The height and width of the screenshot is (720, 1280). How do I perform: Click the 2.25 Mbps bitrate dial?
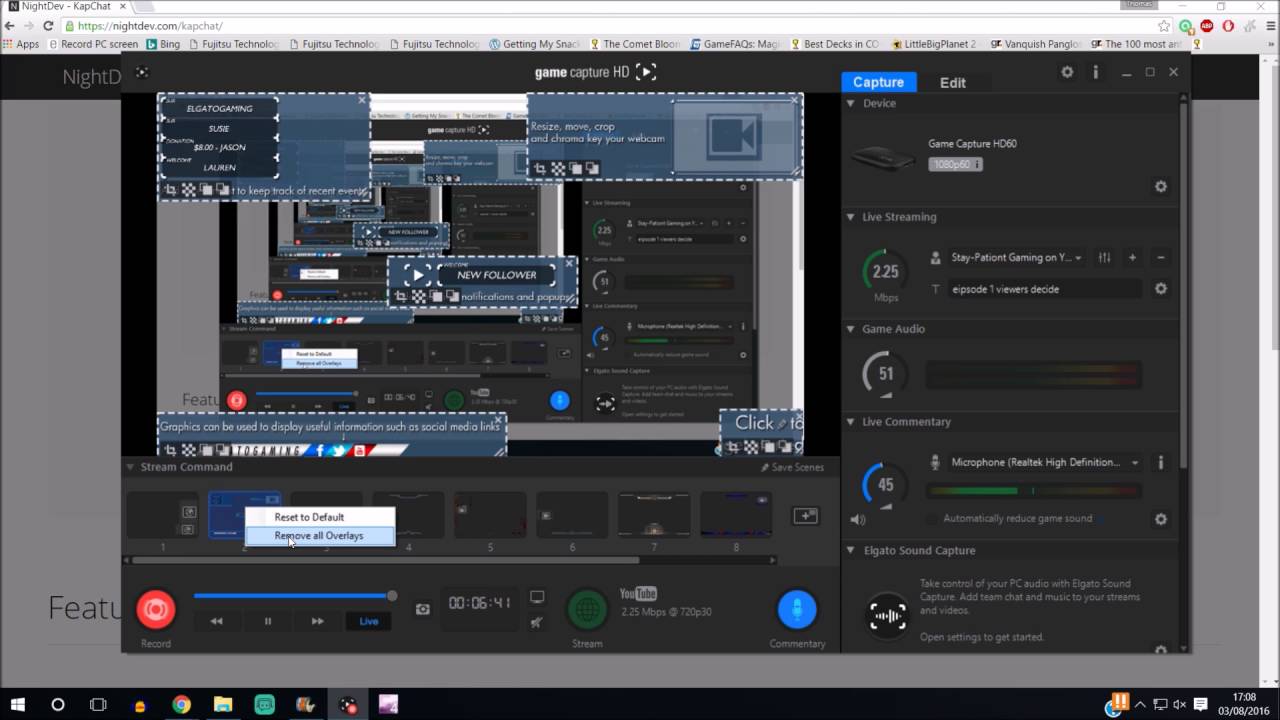[885, 272]
